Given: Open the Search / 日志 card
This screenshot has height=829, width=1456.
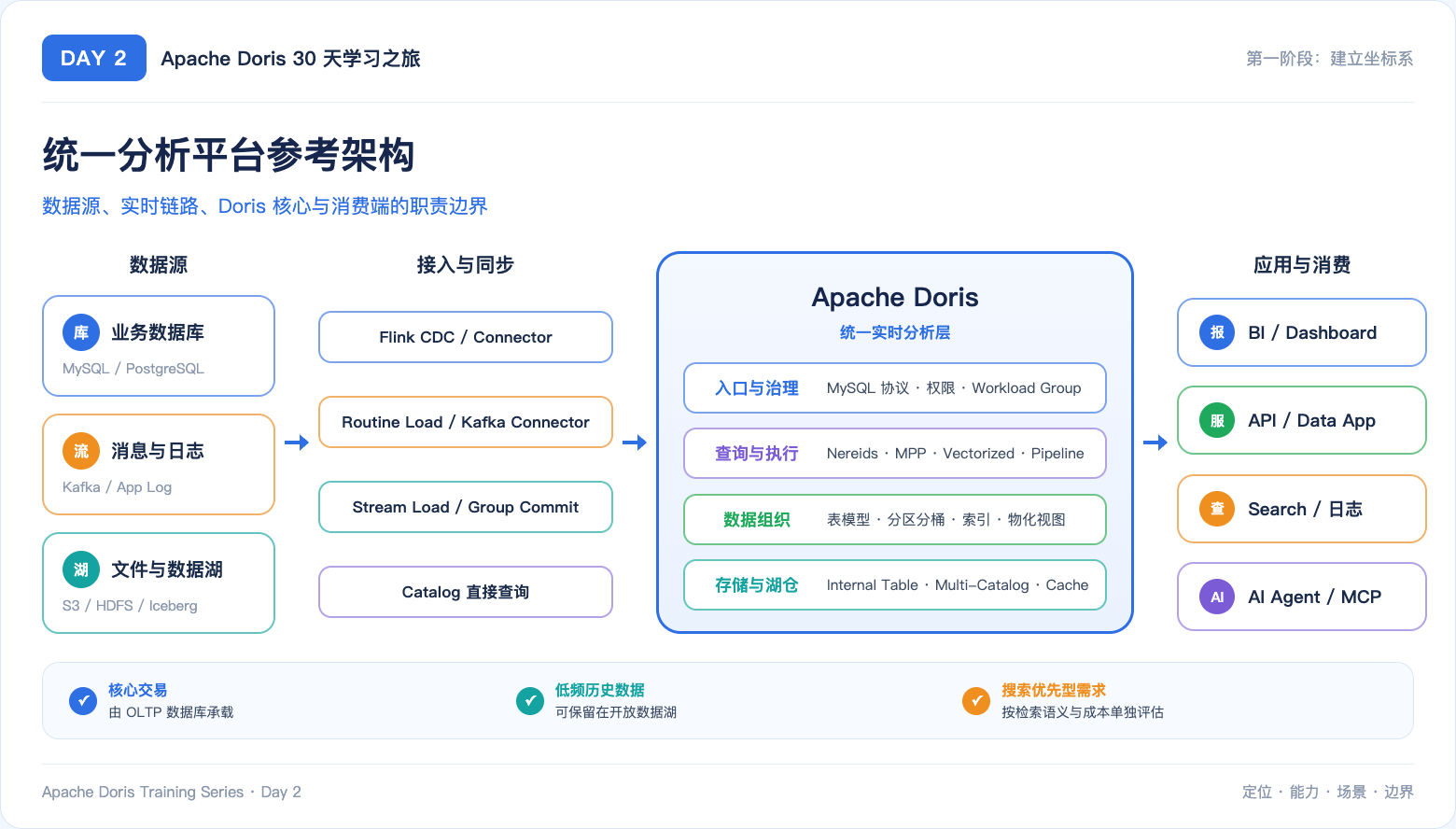Looking at the screenshot, I should [1302, 509].
